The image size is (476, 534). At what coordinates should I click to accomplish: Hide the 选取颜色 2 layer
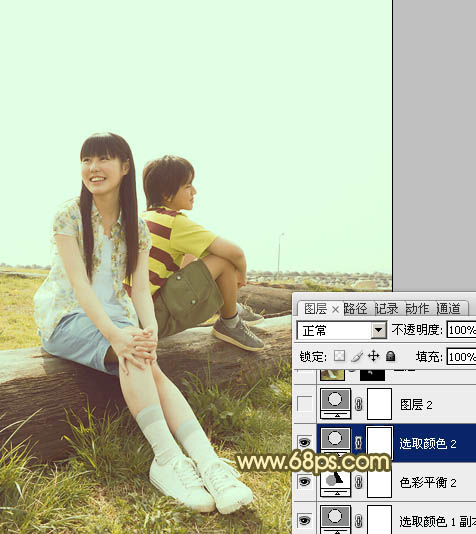305,442
